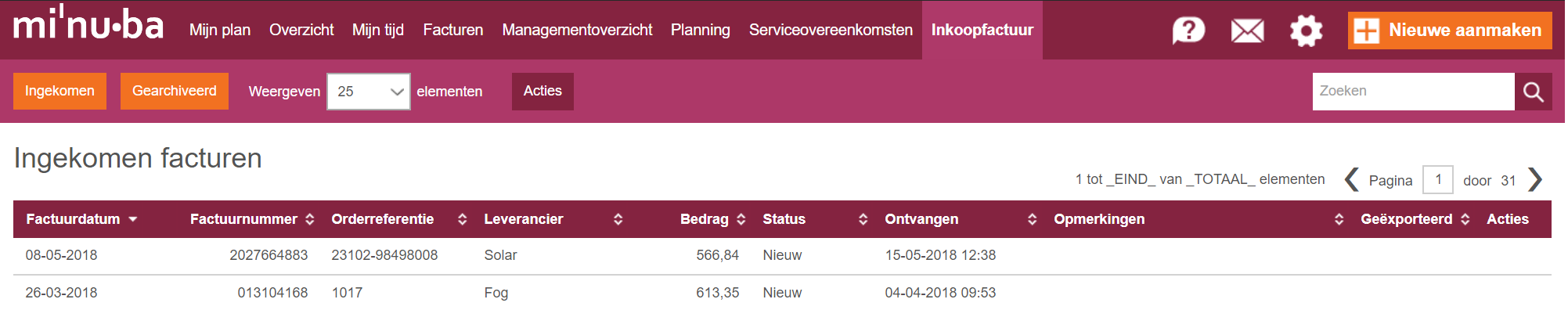Click the page number input box
The image size is (1568, 310).
[1438, 180]
